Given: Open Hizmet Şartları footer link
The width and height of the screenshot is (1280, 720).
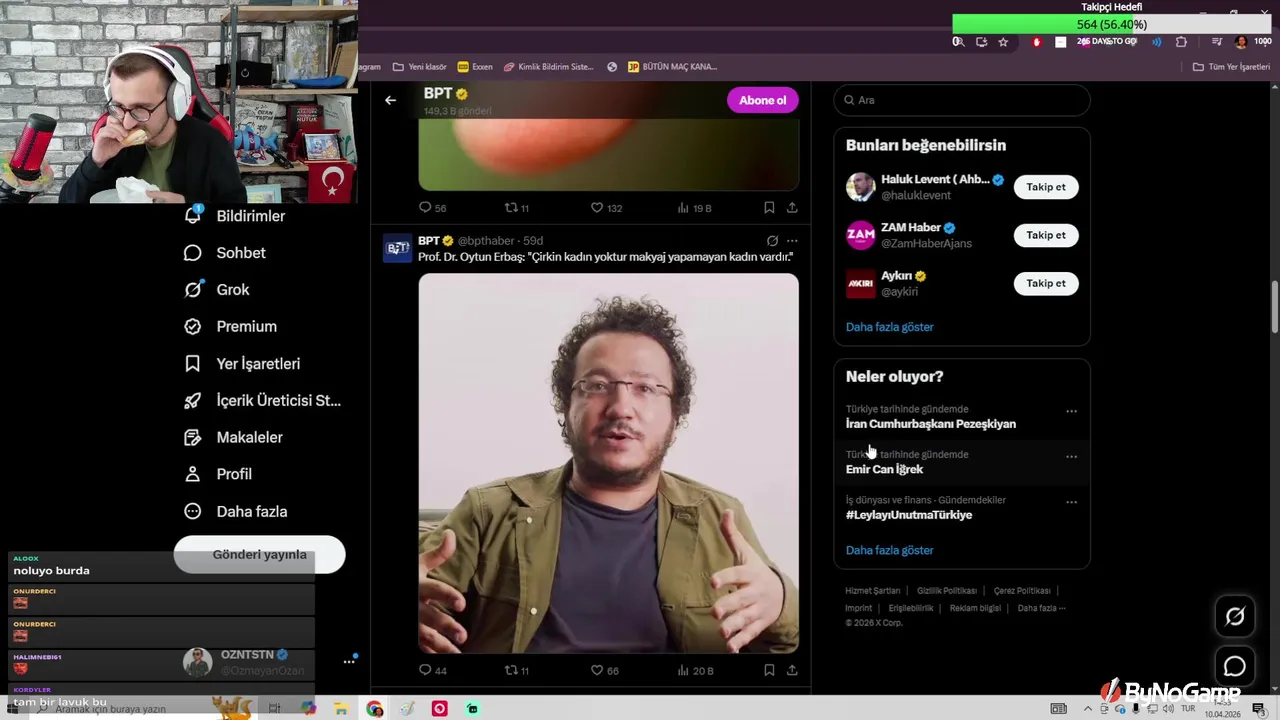Looking at the screenshot, I should 872,591.
